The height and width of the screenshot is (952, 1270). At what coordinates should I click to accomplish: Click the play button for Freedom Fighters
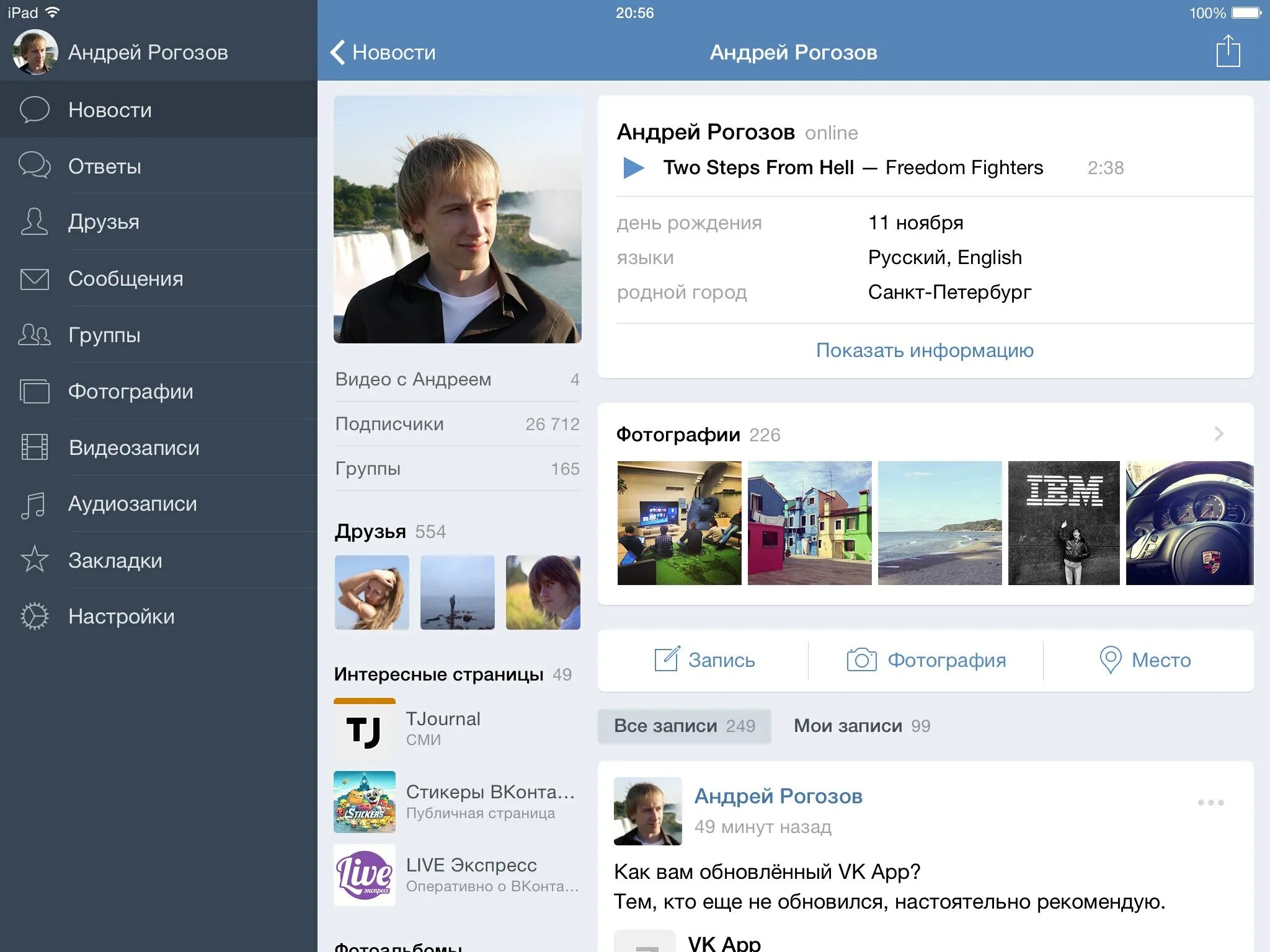coord(636,167)
